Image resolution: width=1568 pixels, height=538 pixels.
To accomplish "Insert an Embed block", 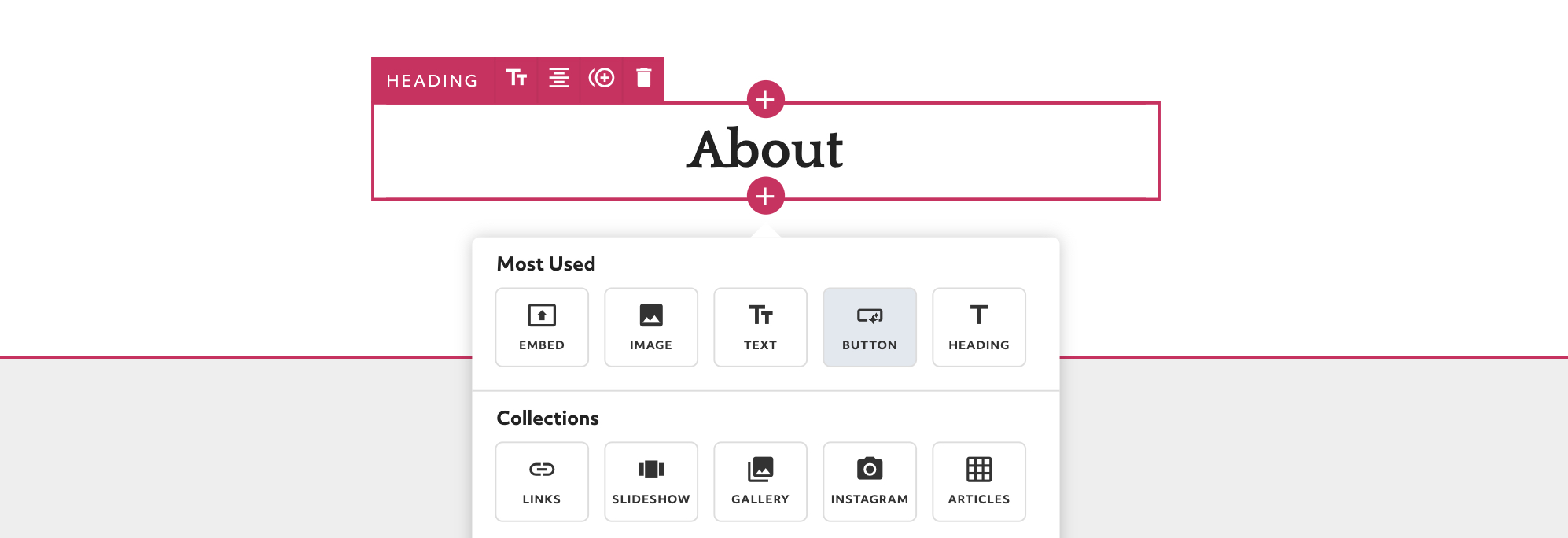I will (x=542, y=327).
